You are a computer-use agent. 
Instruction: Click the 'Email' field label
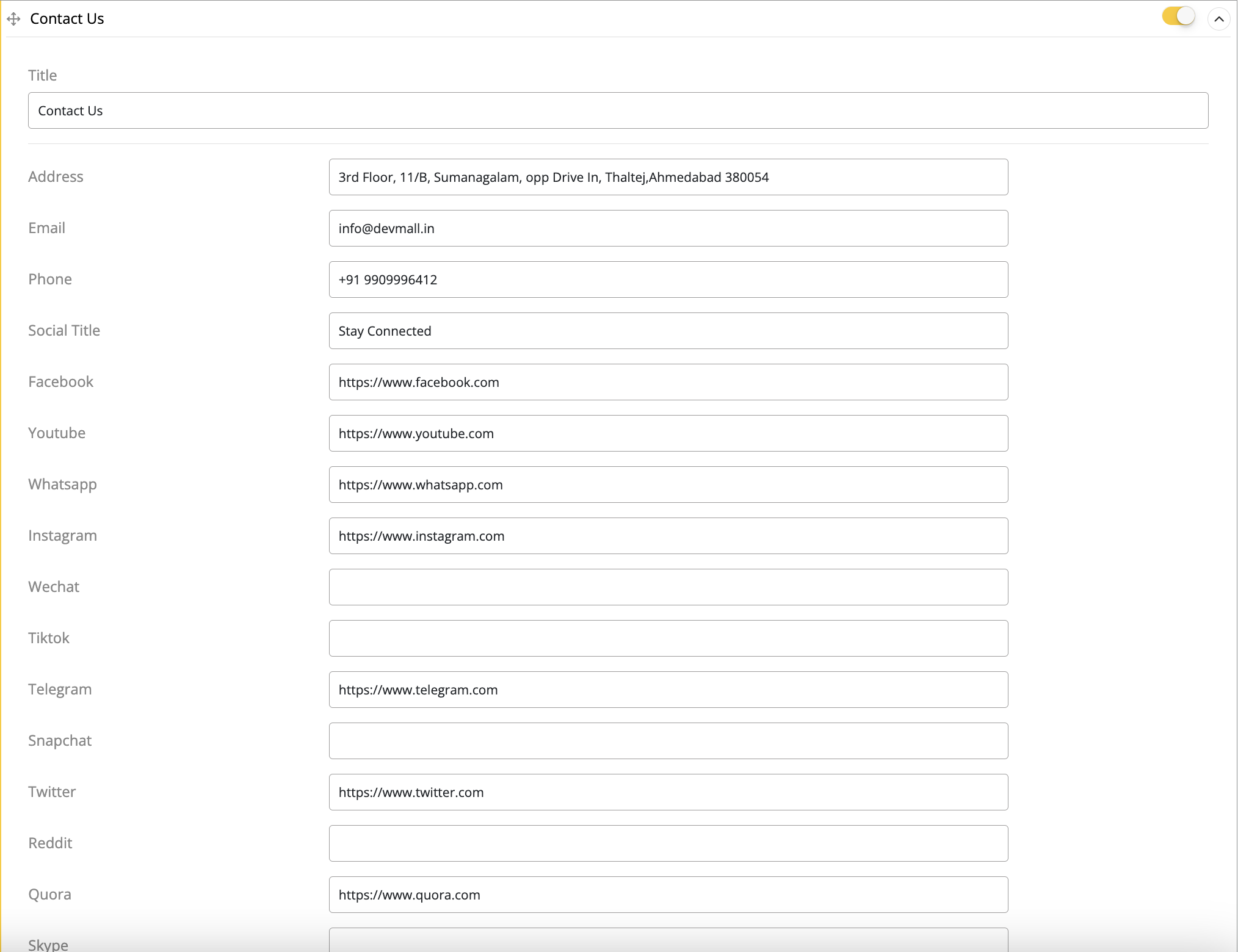pyautogui.click(x=46, y=228)
